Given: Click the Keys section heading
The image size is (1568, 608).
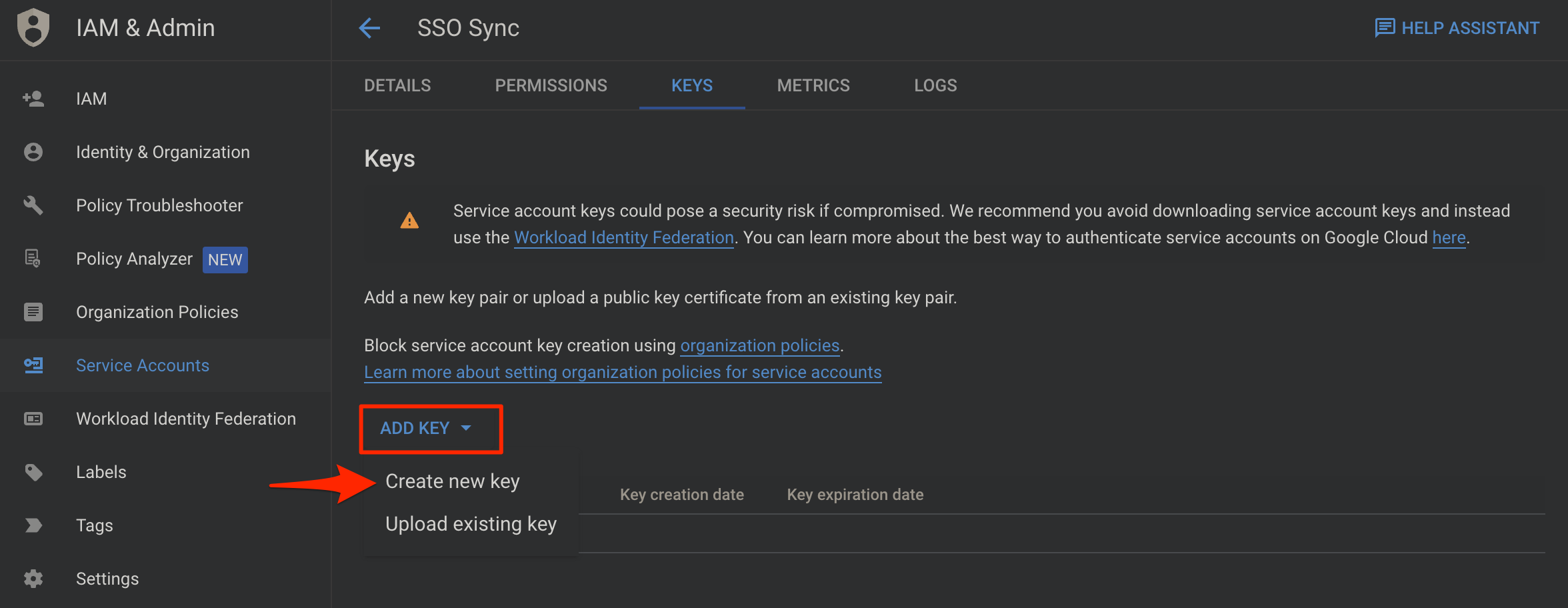Looking at the screenshot, I should click(389, 159).
